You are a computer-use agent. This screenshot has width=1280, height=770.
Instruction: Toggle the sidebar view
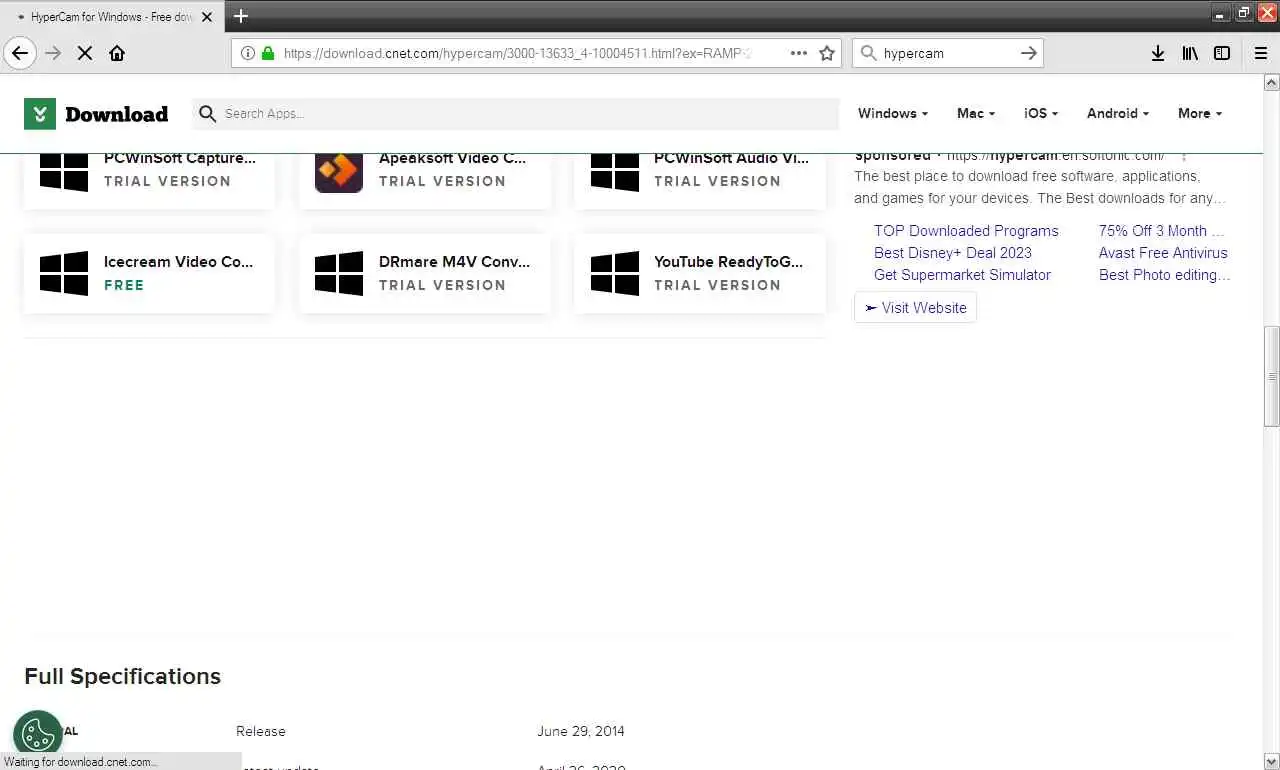(x=1222, y=53)
